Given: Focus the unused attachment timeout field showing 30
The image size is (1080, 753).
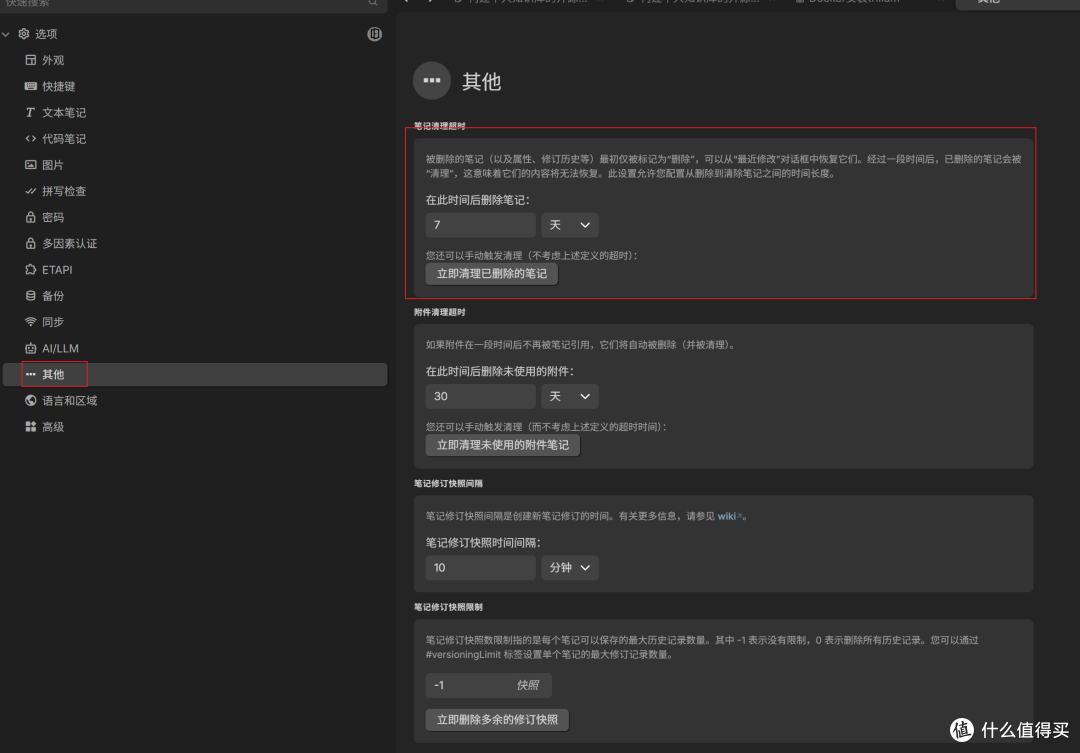Looking at the screenshot, I should point(480,396).
